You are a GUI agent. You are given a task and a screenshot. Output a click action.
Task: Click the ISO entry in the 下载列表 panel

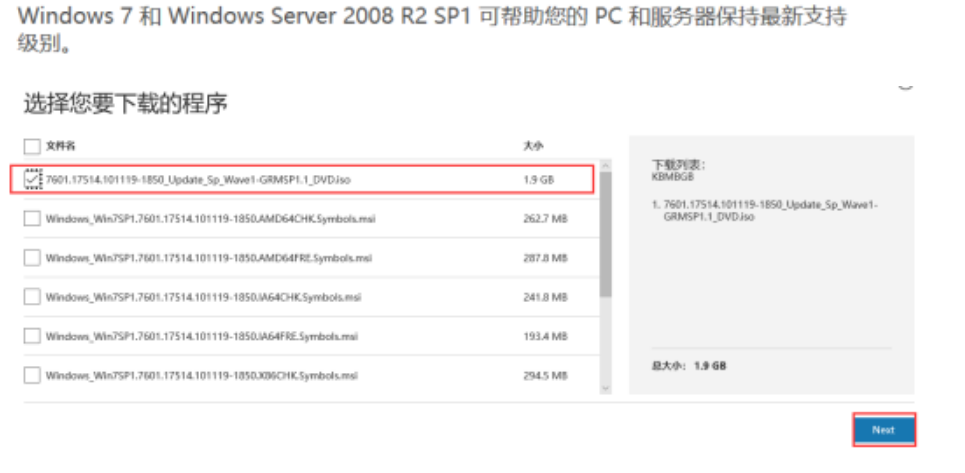[763, 210]
